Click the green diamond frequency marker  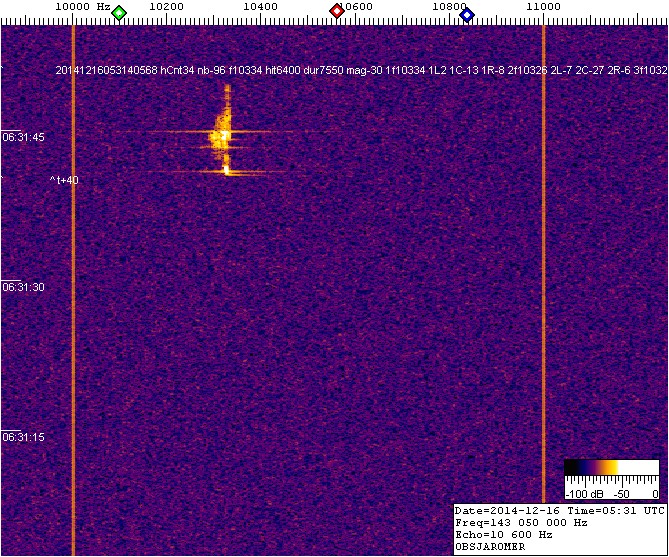coord(119,12)
